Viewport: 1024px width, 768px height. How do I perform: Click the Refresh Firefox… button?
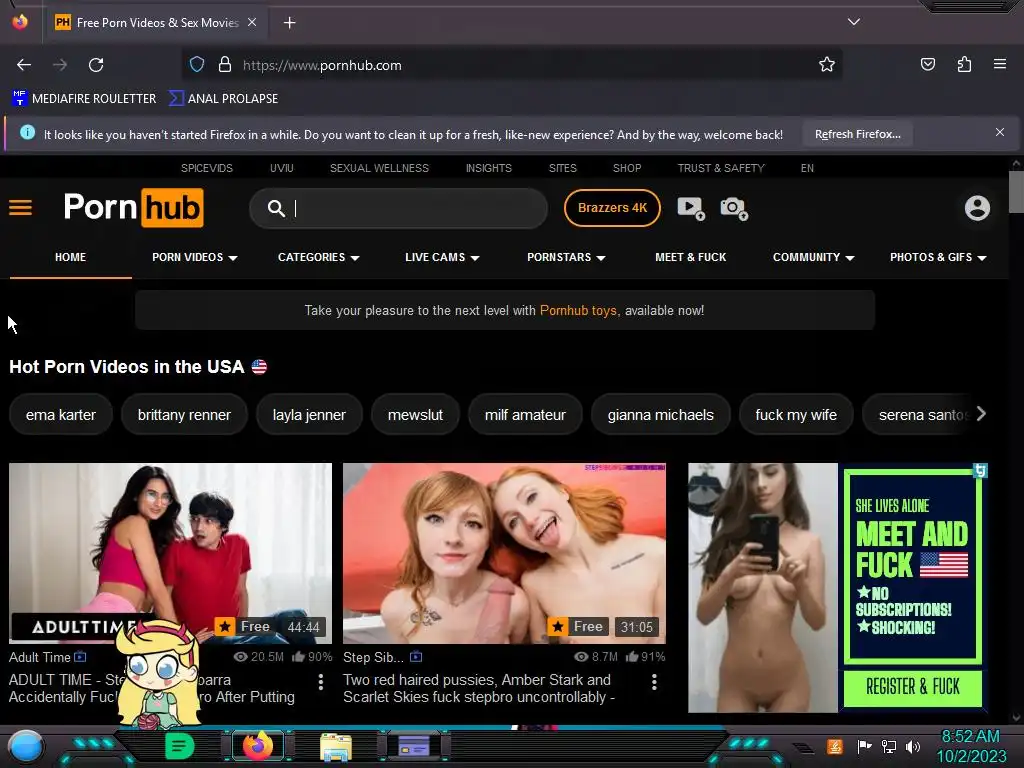[x=857, y=134]
